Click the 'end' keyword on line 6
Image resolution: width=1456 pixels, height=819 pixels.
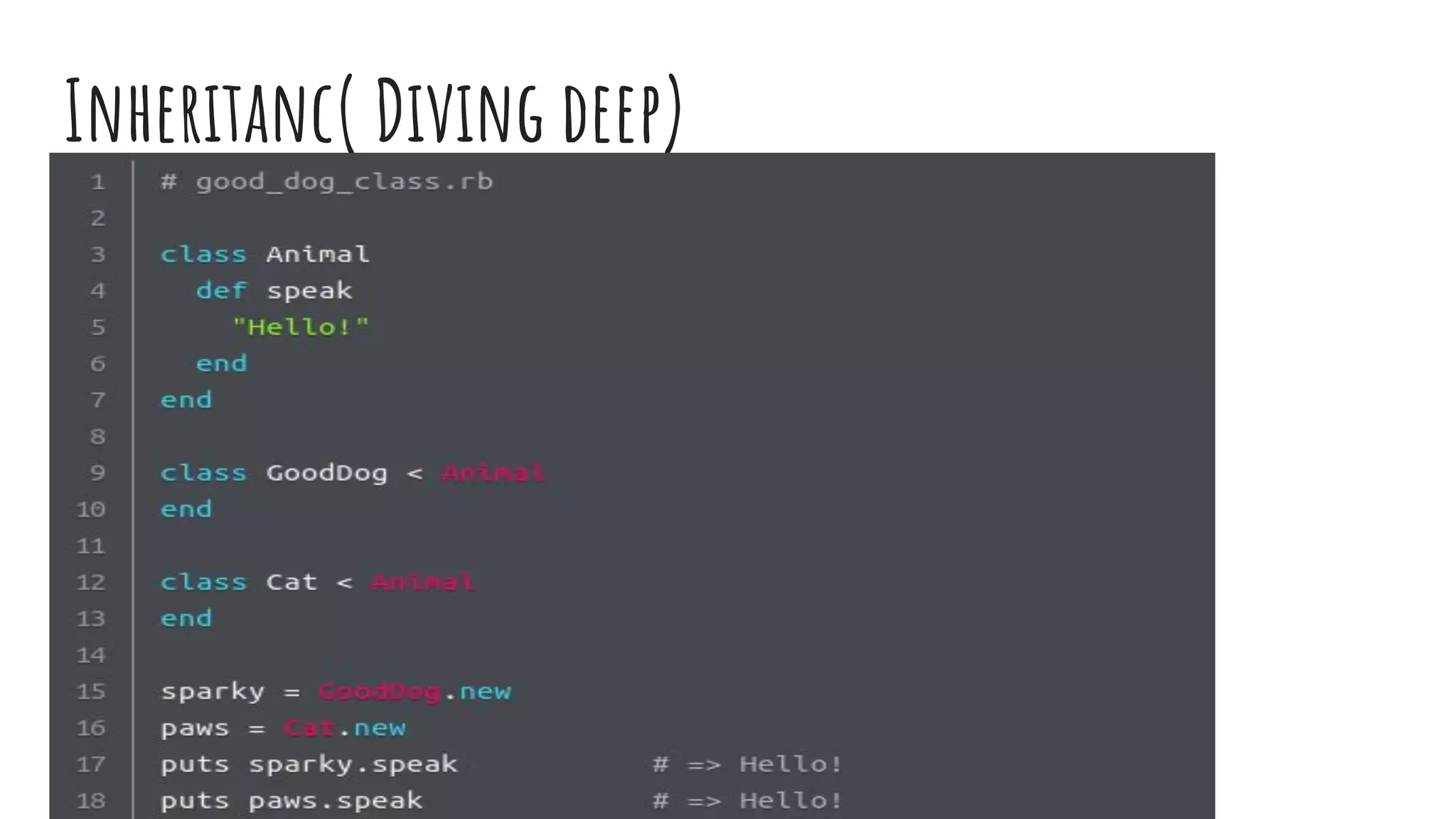[x=221, y=364]
